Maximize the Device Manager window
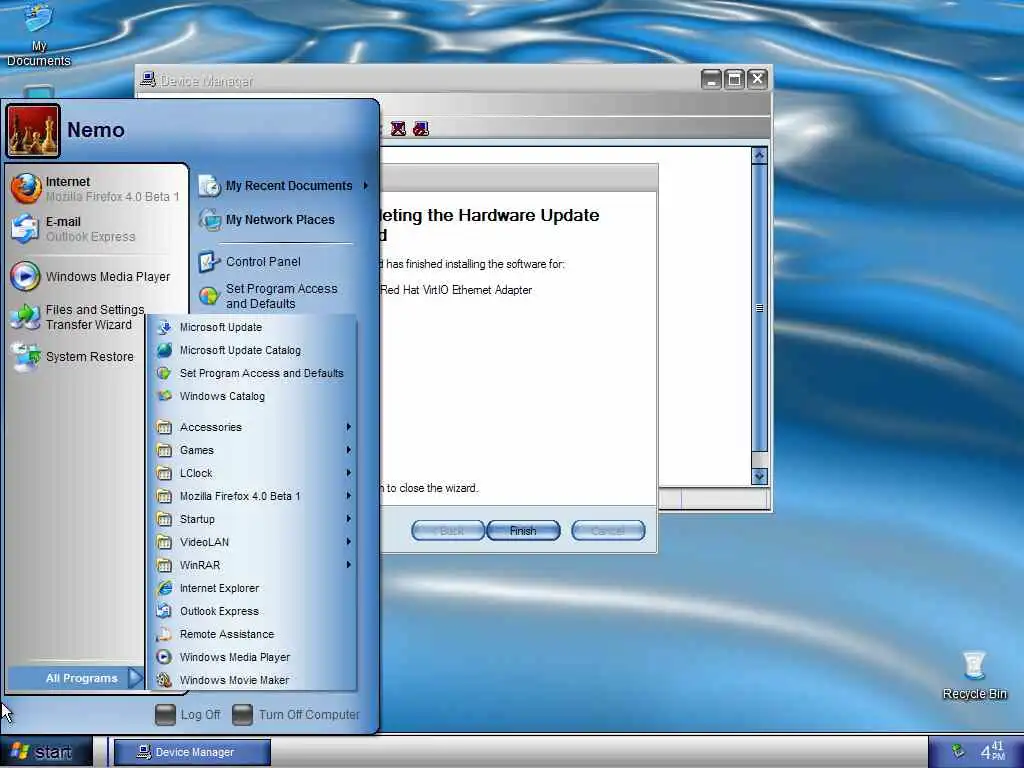Image resolution: width=1024 pixels, height=768 pixels. [734, 80]
